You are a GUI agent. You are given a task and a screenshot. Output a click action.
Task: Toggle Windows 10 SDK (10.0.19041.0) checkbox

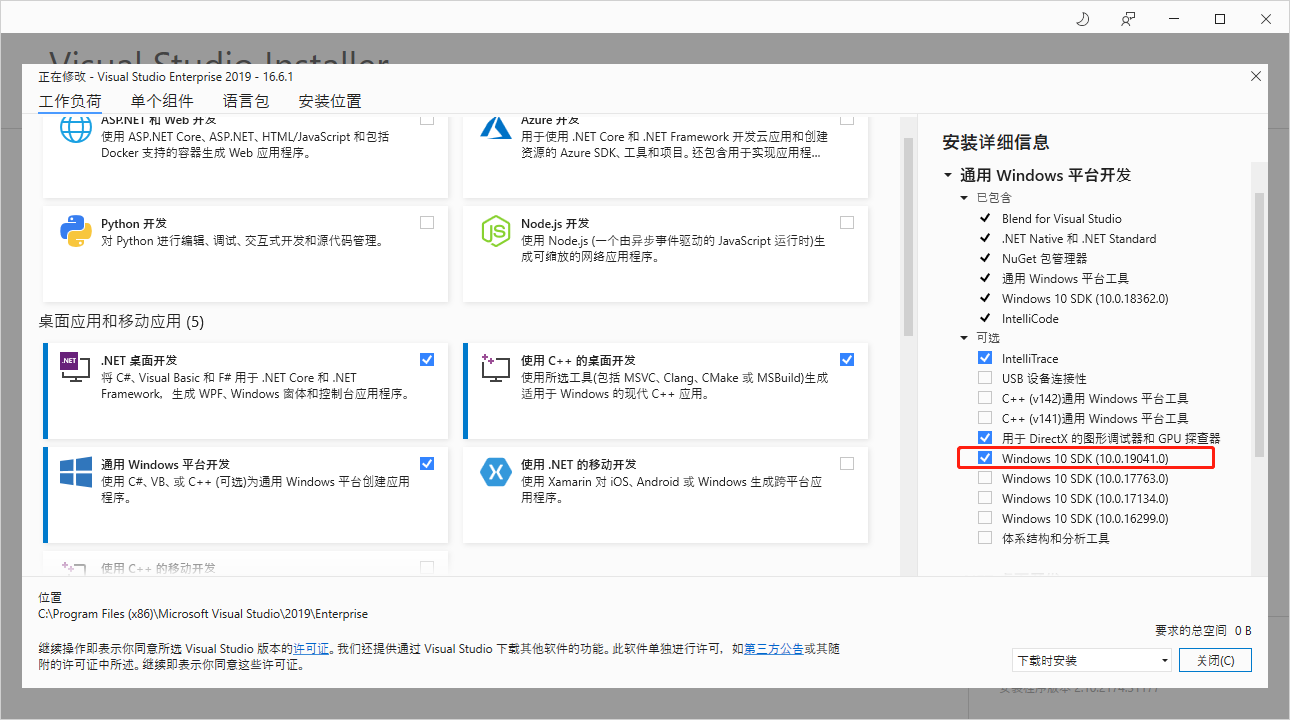tap(985, 458)
